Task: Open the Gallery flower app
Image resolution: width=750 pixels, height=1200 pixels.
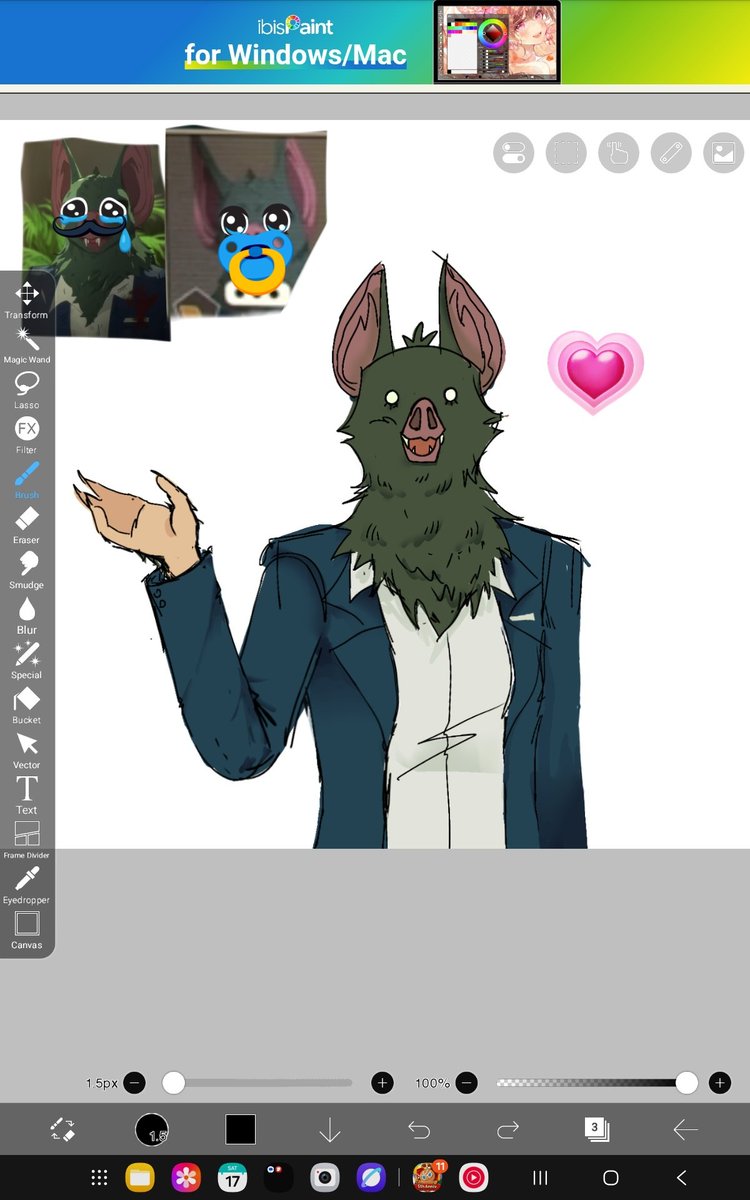Action: (186, 1177)
